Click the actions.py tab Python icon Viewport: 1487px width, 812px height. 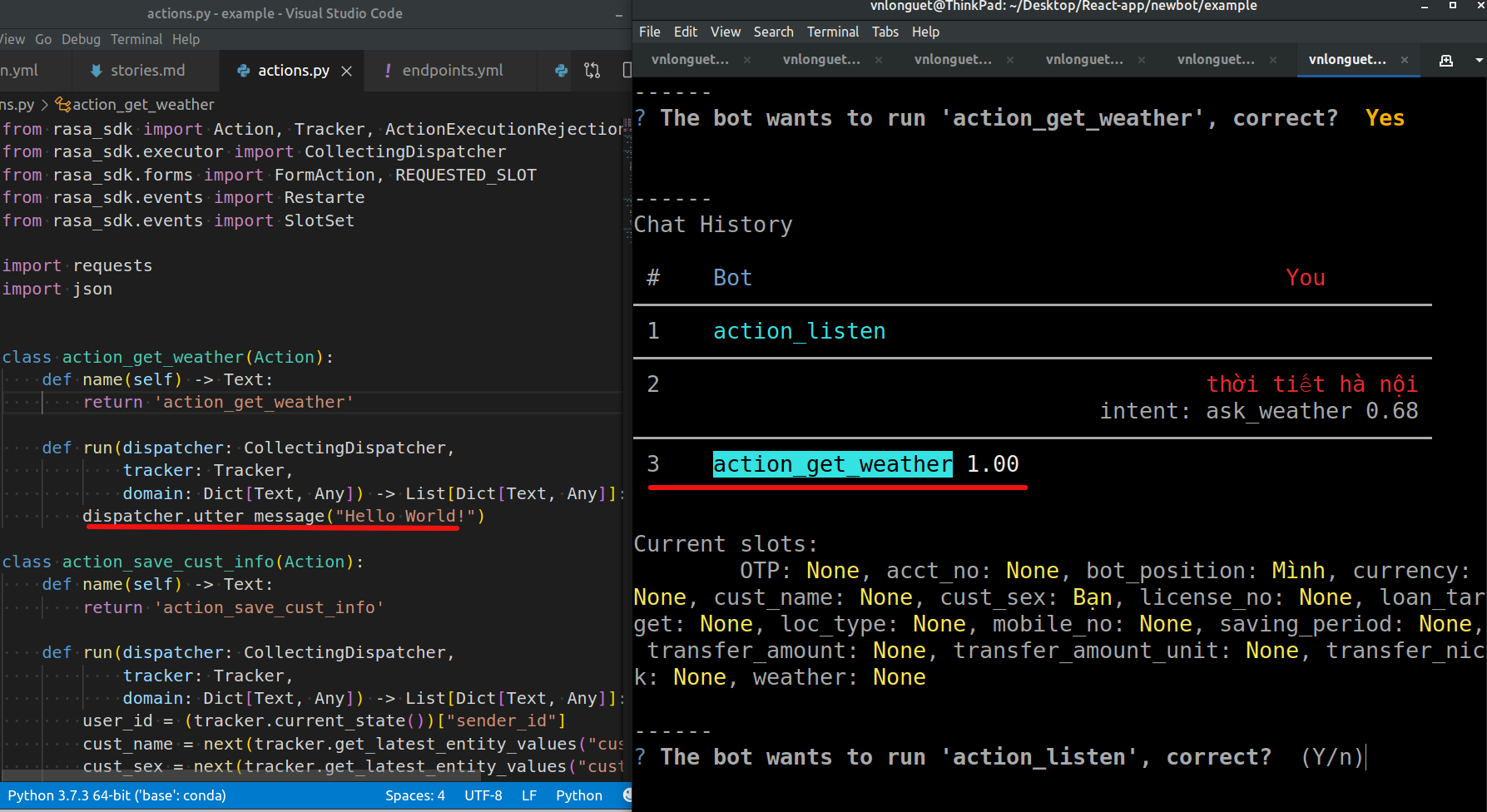[x=244, y=71]
